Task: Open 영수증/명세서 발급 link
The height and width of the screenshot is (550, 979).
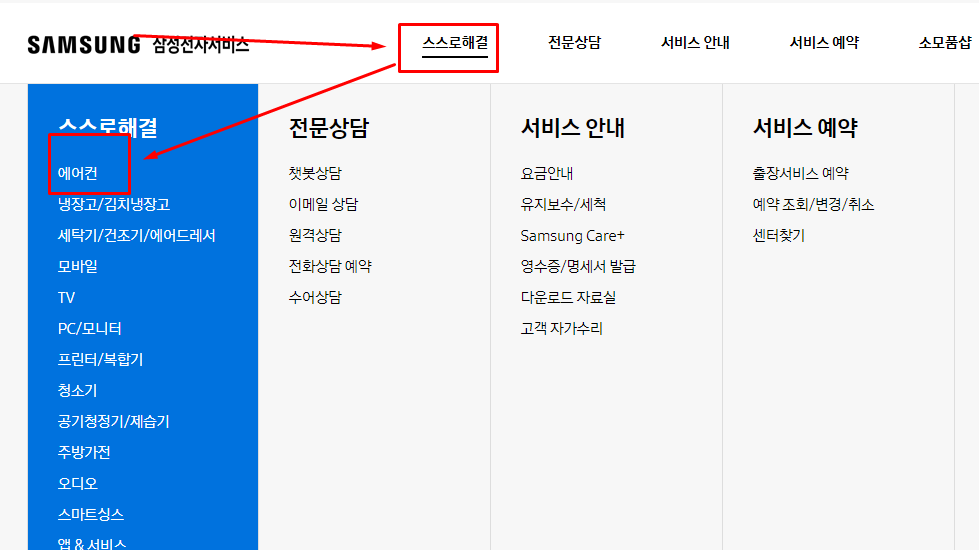Action: [578, 267]
